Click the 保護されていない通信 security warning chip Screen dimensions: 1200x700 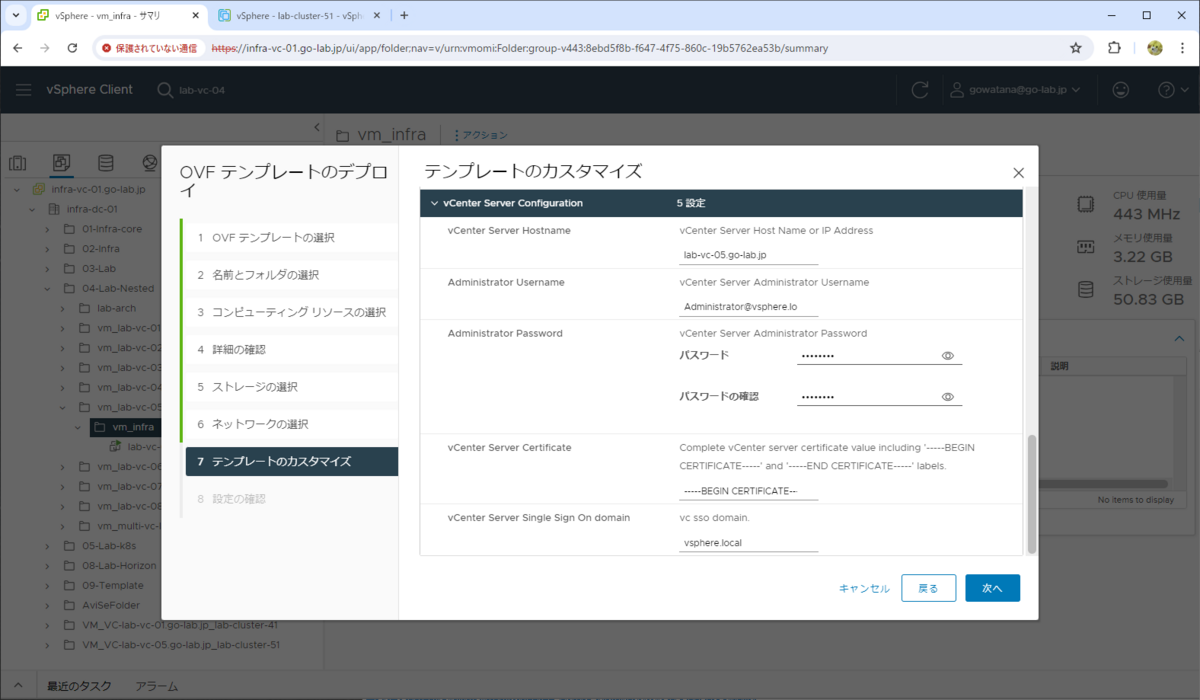[150, 48]
